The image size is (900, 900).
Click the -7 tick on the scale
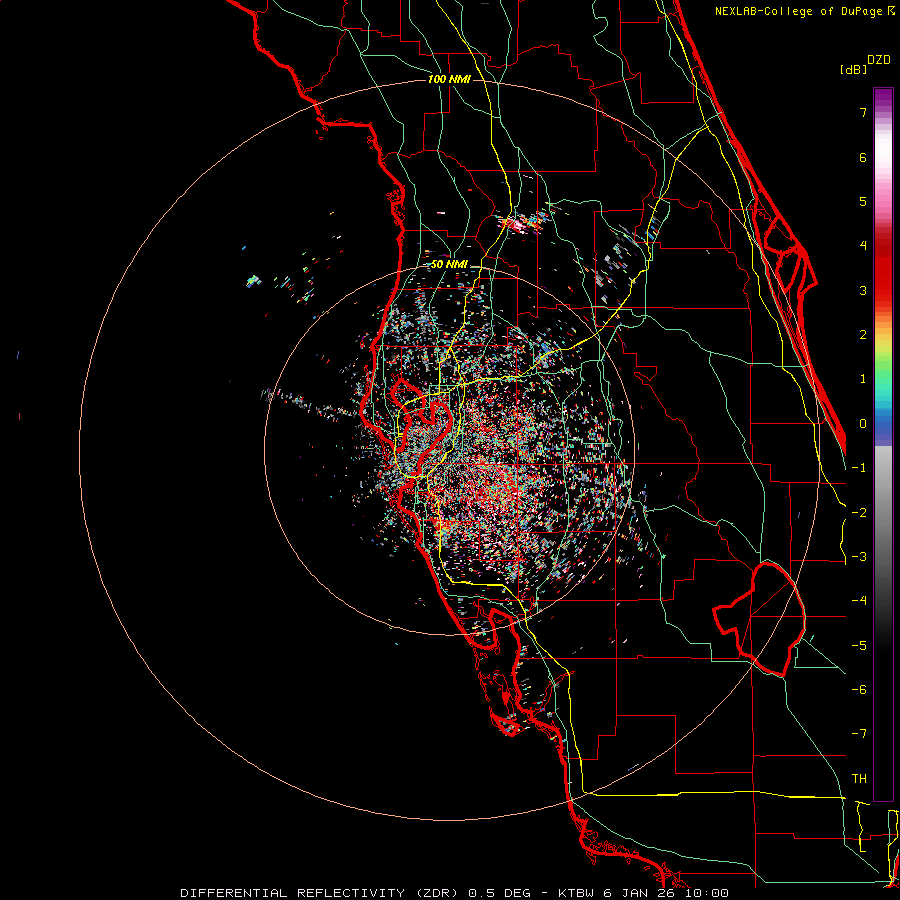coord(859,734)
